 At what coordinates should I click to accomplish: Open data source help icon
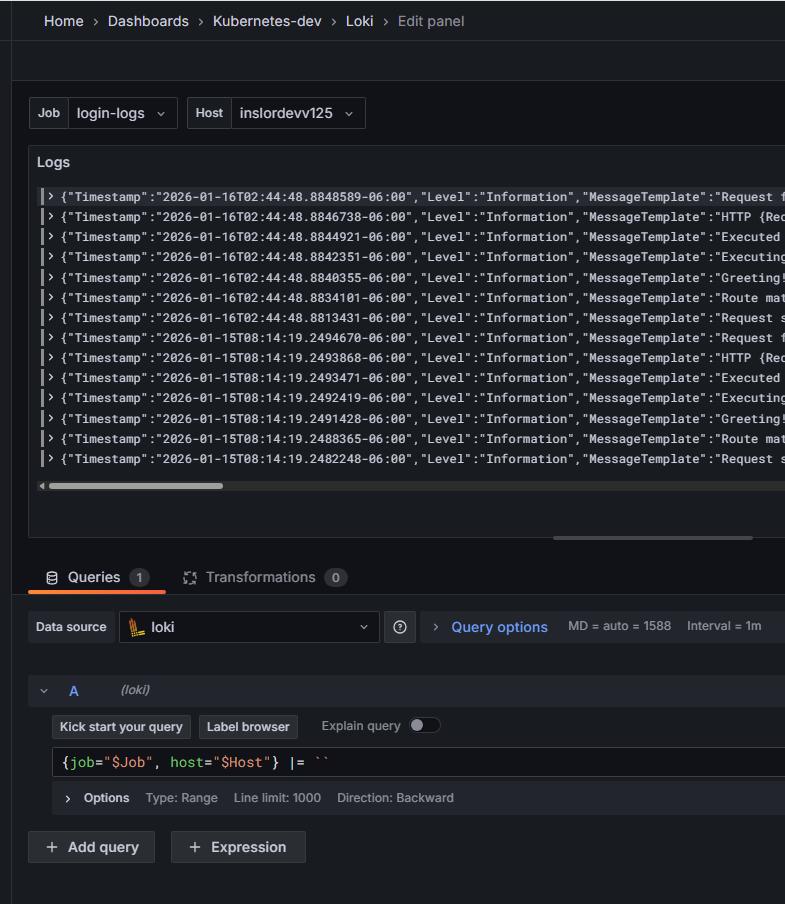tap(400, 627)
